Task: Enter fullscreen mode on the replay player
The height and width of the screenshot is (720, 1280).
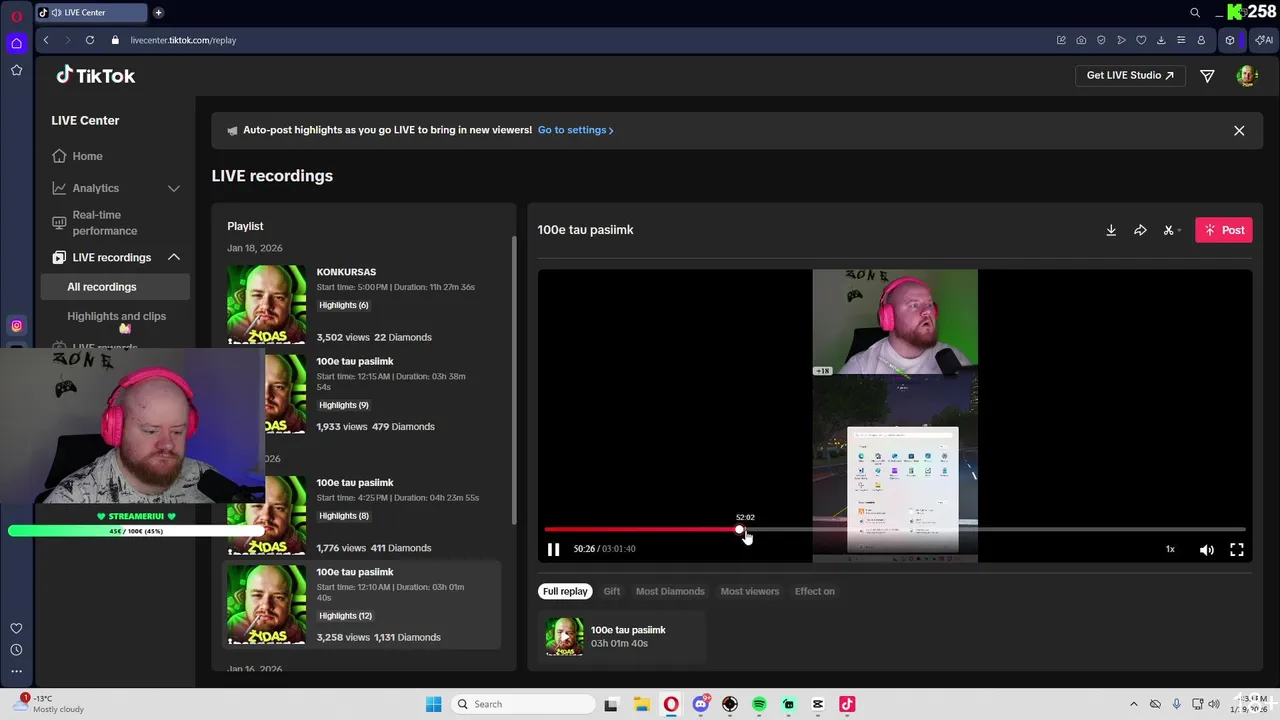Action: click(x=1237, y=549)
